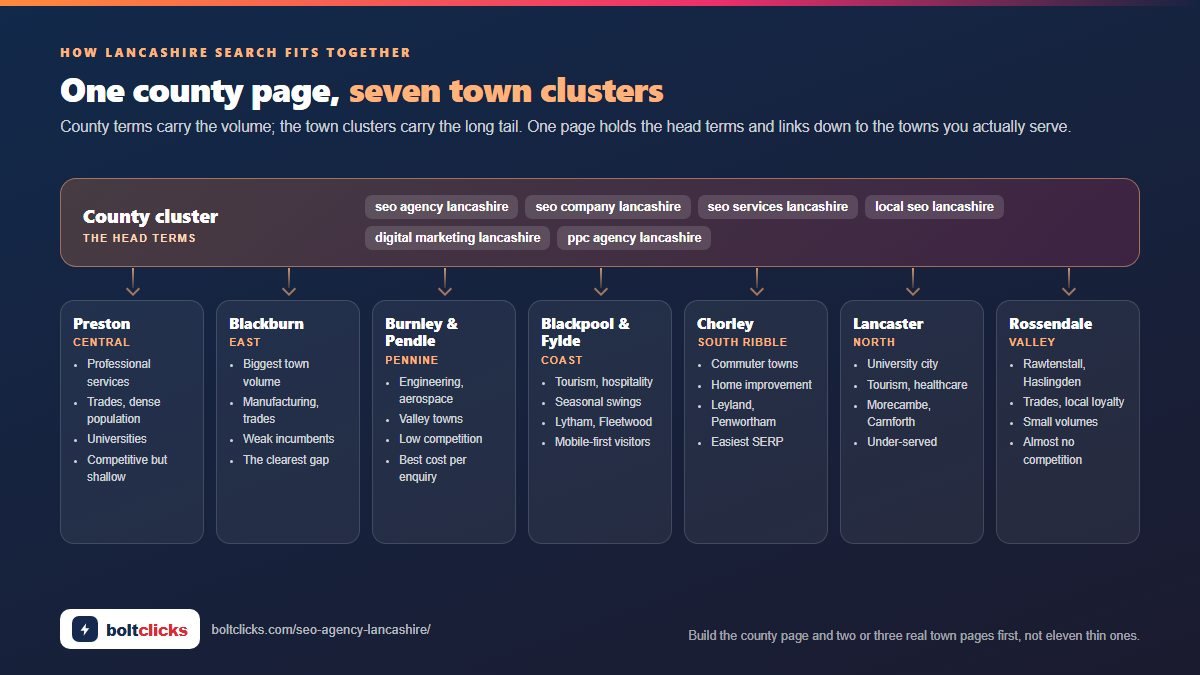This screenshot has height=675, width=1200.
Task: Click 'Mobile-first visitors' bullet
Action: click(602, 442)
